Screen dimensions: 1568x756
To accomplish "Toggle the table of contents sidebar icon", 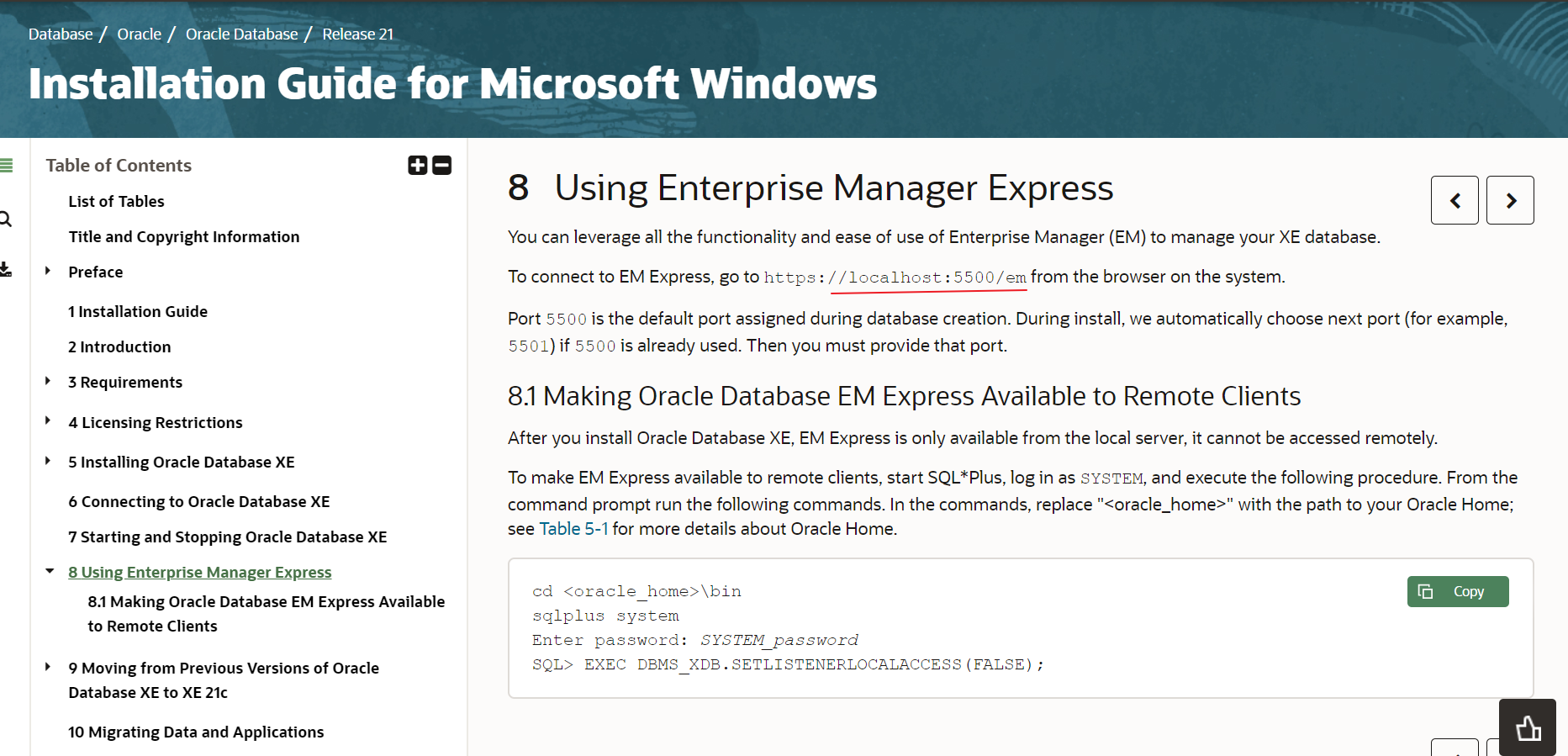I will pyautogui.click(x=6, y=166).
